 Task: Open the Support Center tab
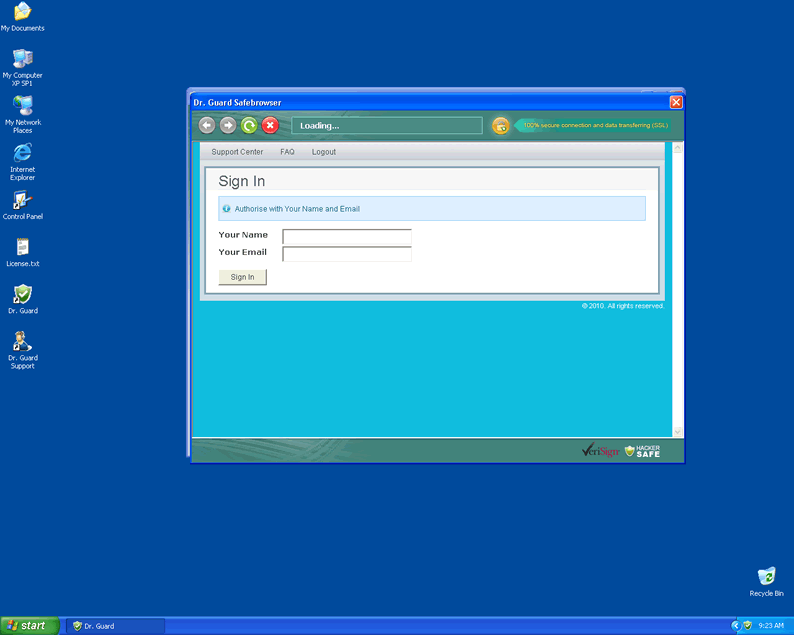pos(237,152)
